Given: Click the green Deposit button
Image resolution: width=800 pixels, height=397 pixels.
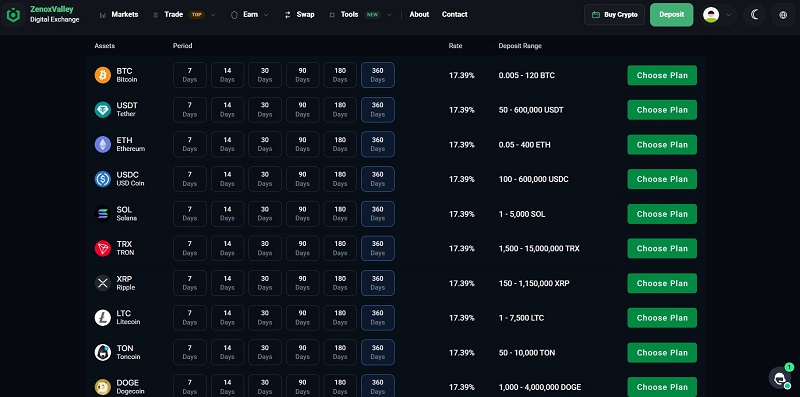Looking at the screenshot, I should [671, 15].
